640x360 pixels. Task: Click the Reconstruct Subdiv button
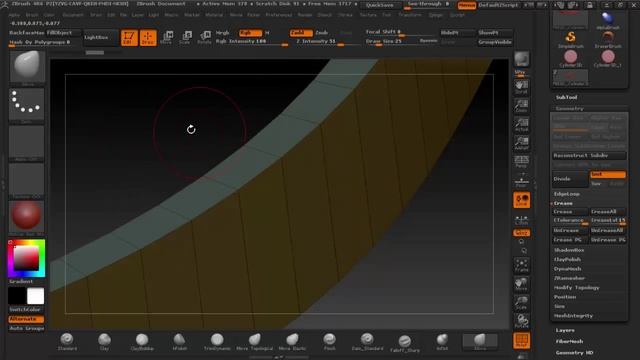[x=589, y=156]
